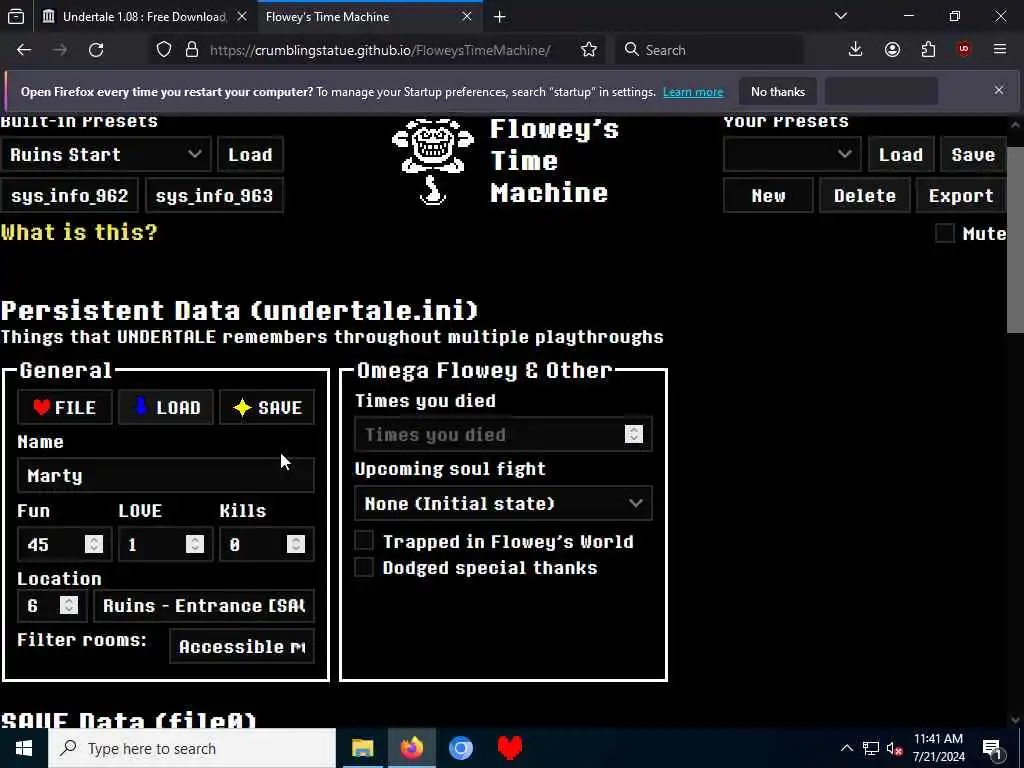Open the network tray icon

pos(871,748)
